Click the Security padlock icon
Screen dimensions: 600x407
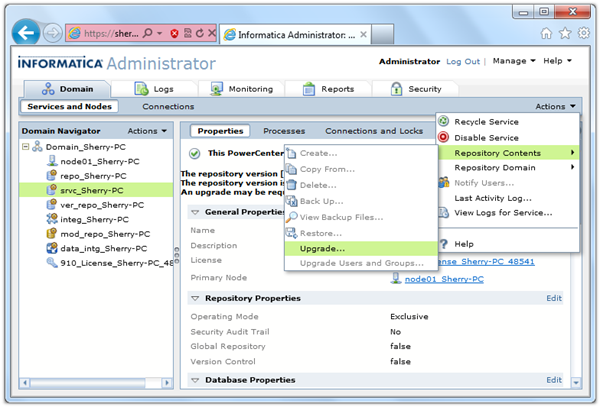[396, 89]
